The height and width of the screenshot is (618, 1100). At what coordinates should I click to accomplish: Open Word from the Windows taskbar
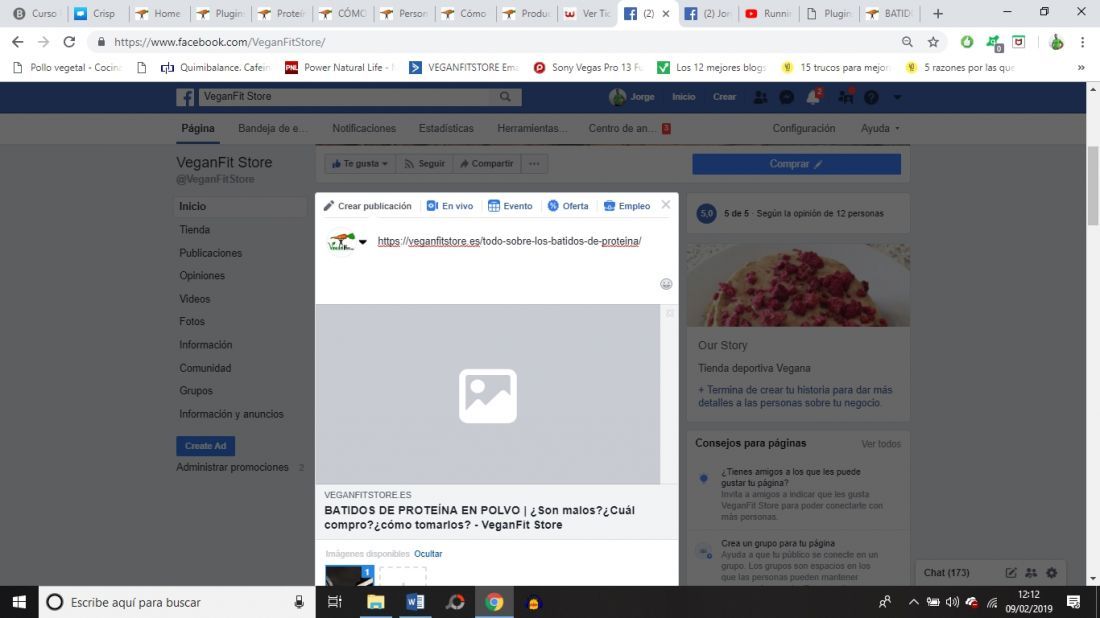pos(415,602)
